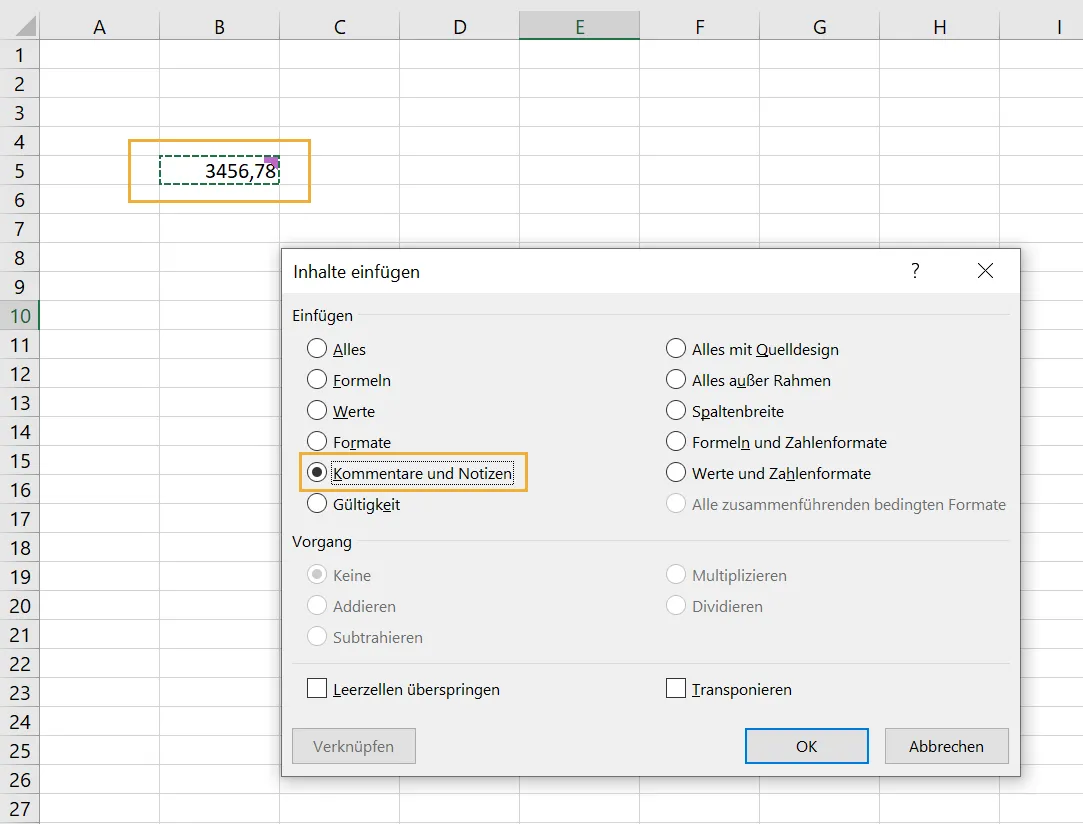Select Alles mit Quelldesign
This screenshot has height=824, width=1083.
[x=676, y=349]
